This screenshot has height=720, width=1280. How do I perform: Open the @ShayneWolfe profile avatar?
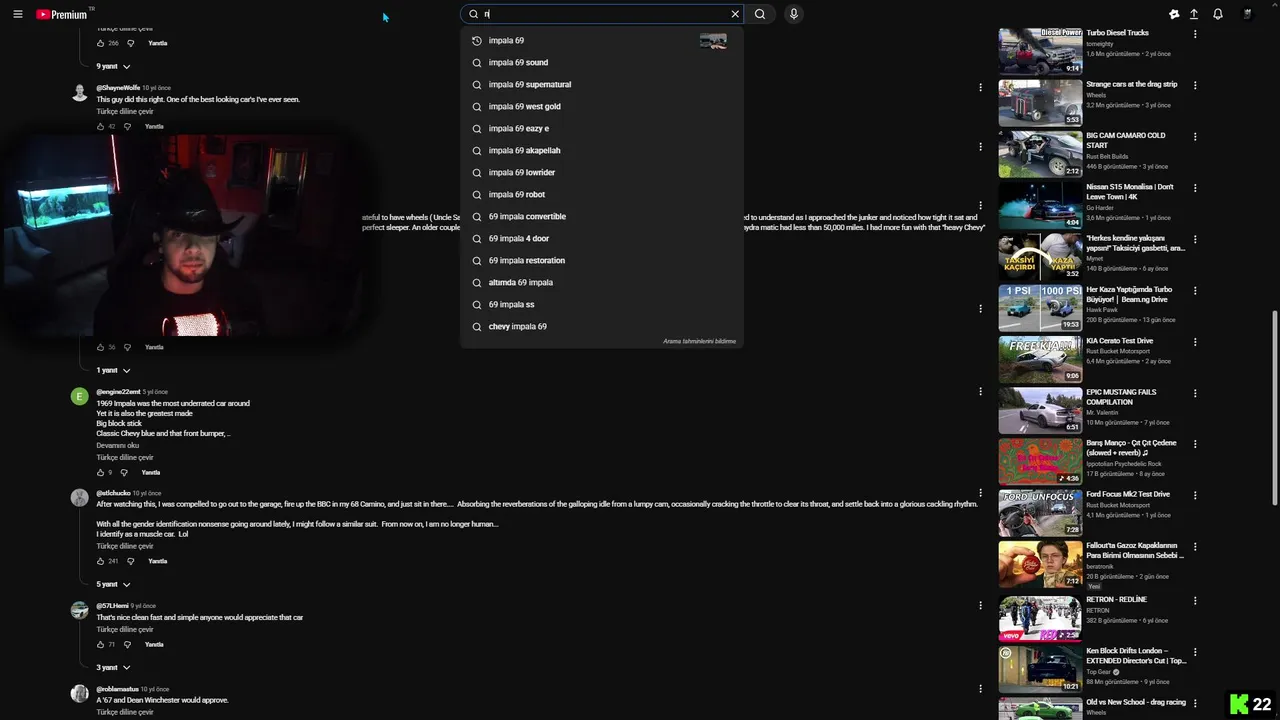80,93
